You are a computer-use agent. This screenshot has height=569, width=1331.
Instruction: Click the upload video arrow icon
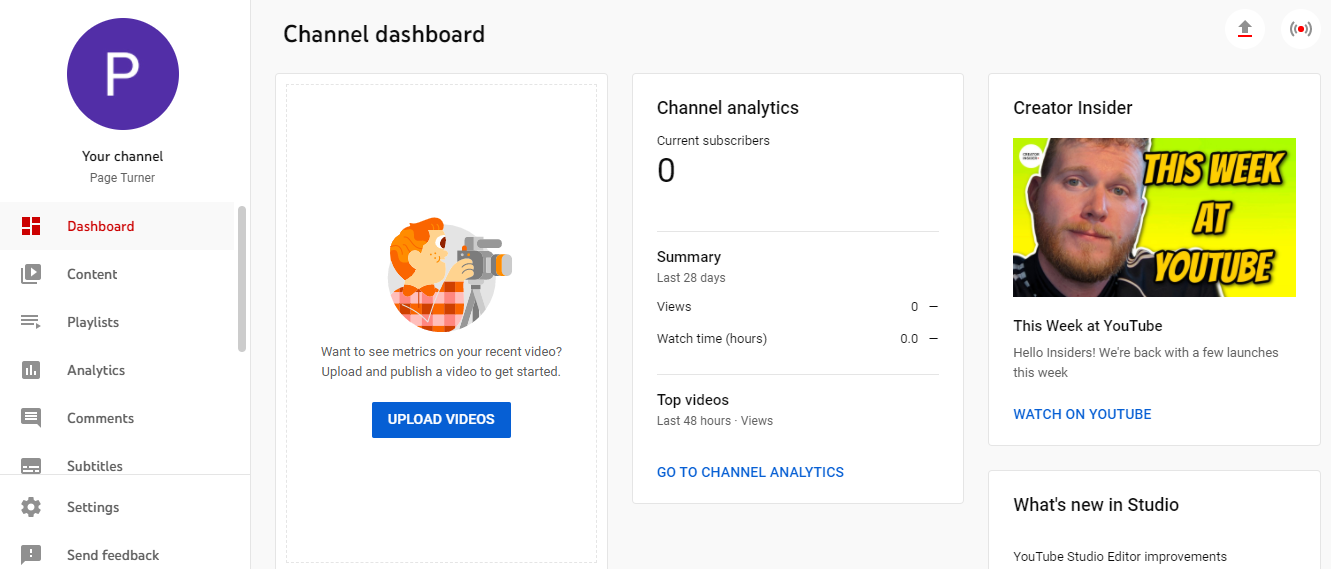pyautogui.click(x=1245, y=28)
